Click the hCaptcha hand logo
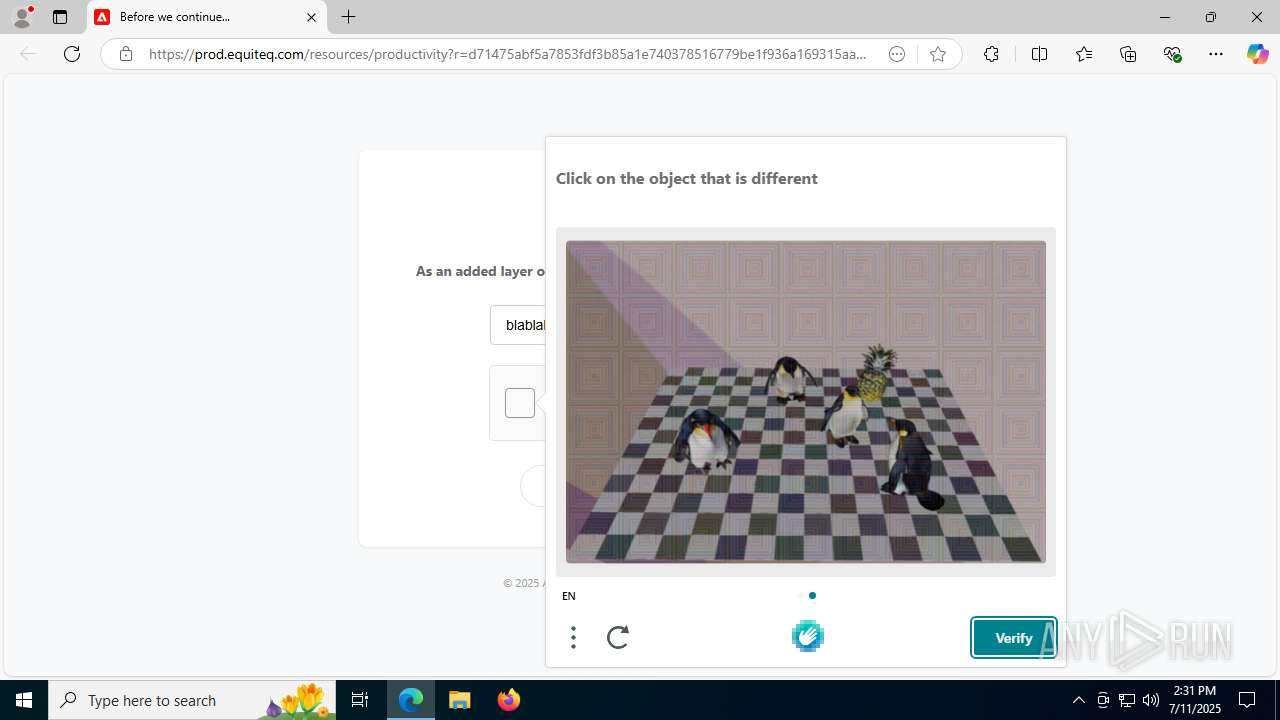The image size is (1280, 720). pos(808,636)
